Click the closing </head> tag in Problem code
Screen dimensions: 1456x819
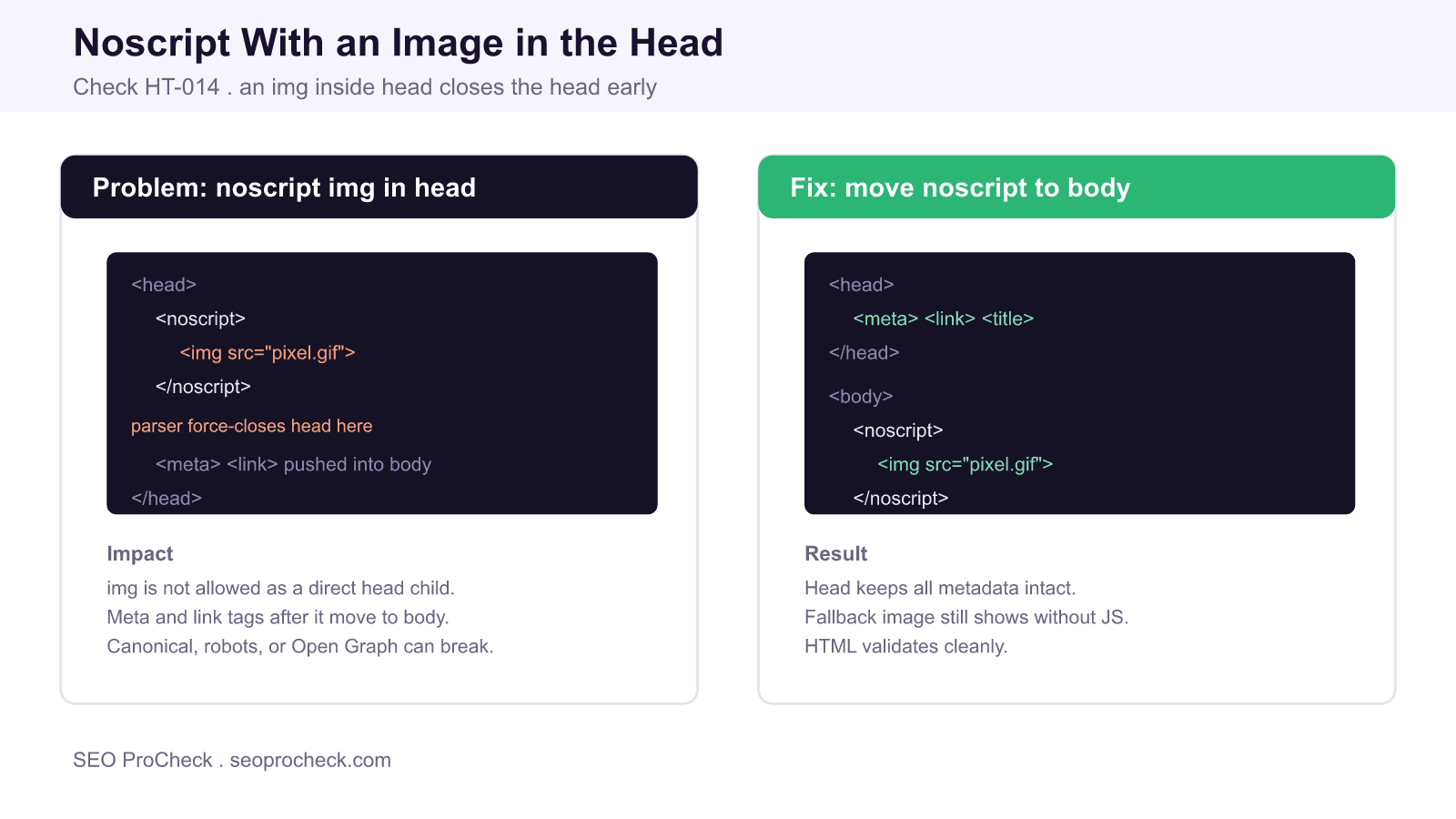click(167, 499)
